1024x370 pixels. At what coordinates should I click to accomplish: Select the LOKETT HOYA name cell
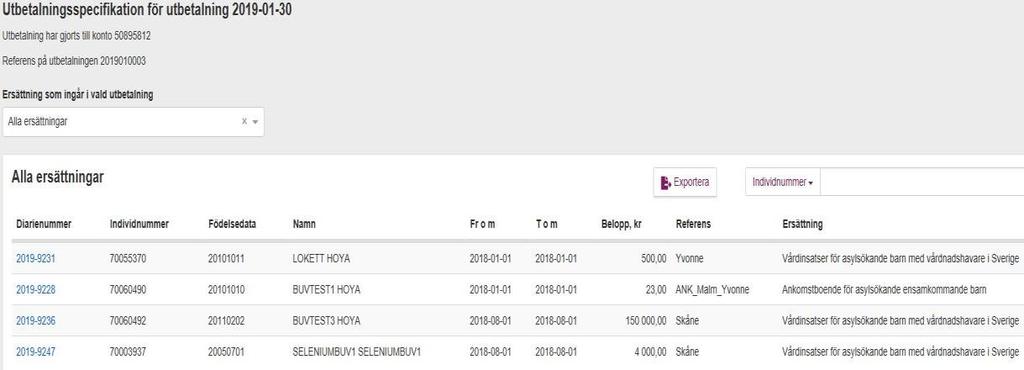pos(321,258)
